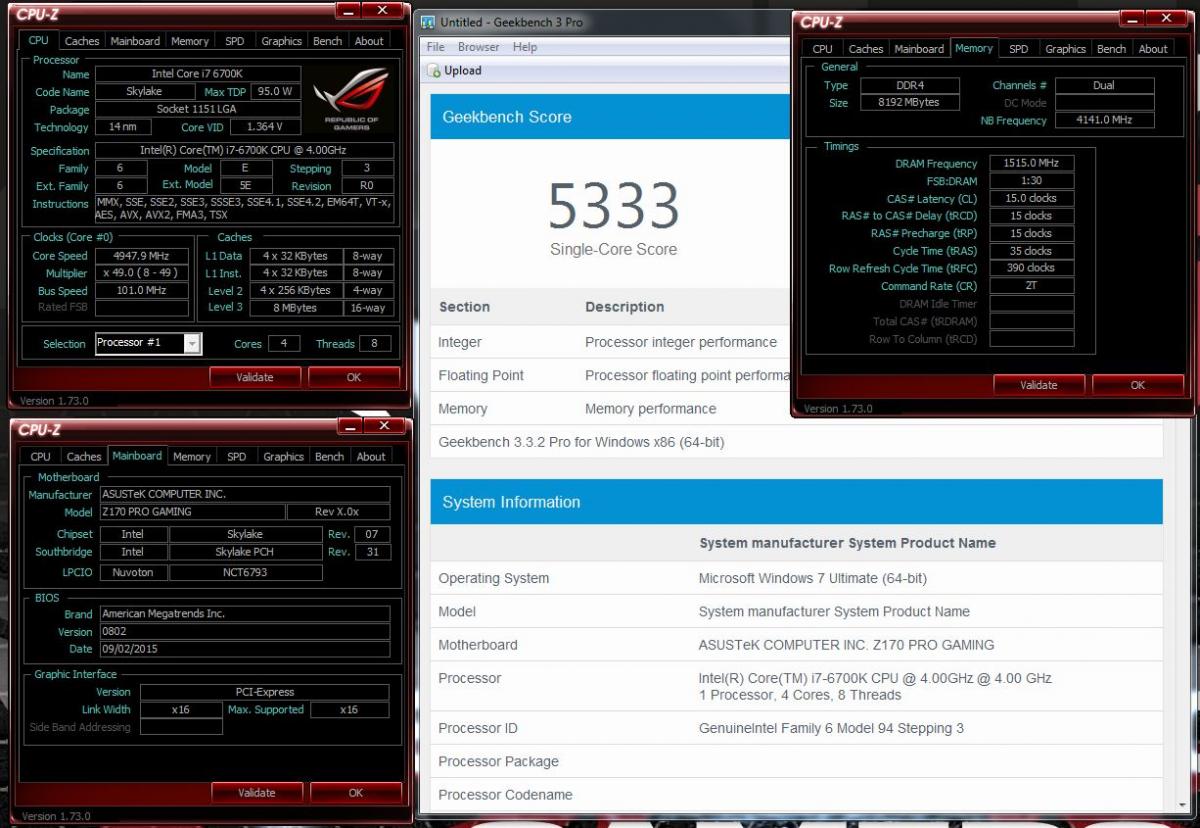The width and height of the screenshot is (1200, 828).
Task: Switch to Bench tab in top-left CPU-Z
Action: click(328, 41)
